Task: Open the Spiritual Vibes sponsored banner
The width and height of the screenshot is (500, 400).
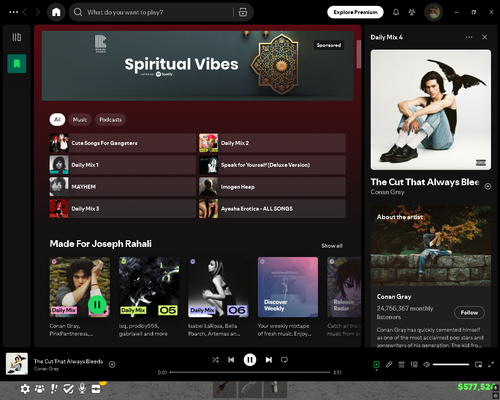Action: point(197,66)
